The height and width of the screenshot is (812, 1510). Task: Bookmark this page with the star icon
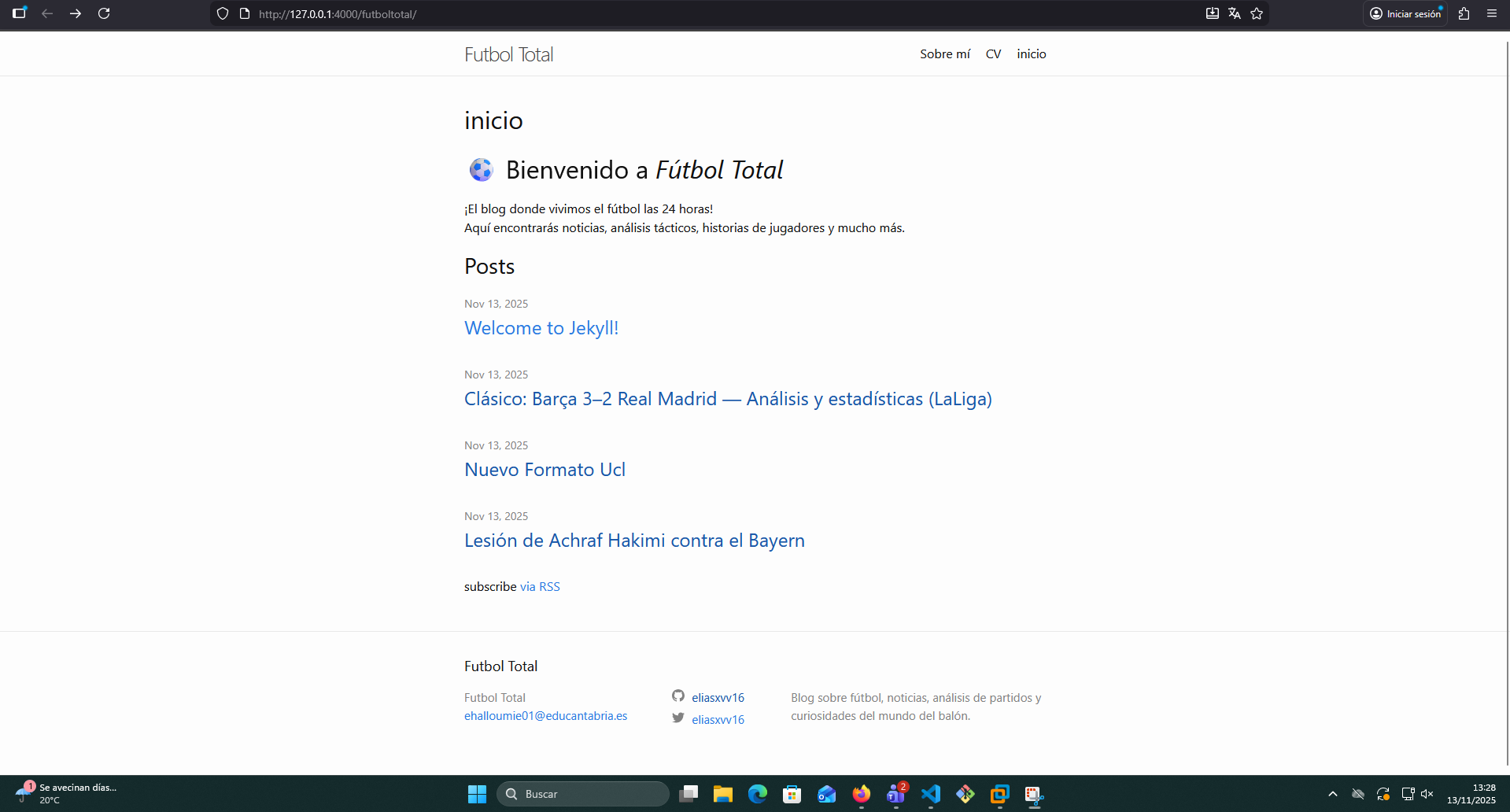tap(1257, 13)
